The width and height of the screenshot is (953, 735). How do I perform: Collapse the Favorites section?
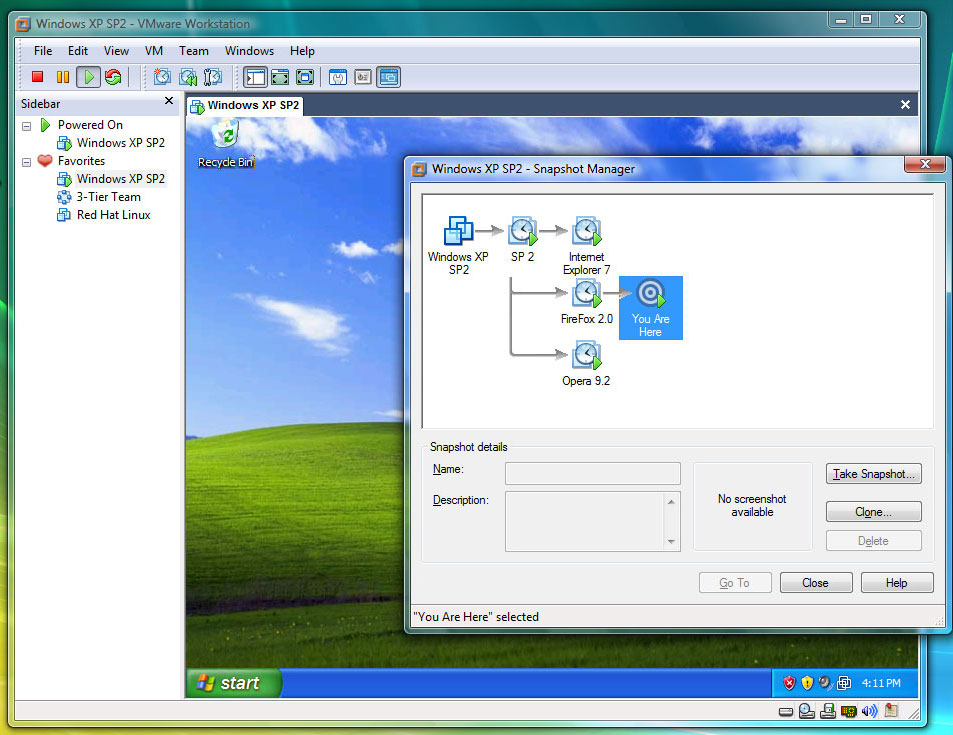(27, 160)
